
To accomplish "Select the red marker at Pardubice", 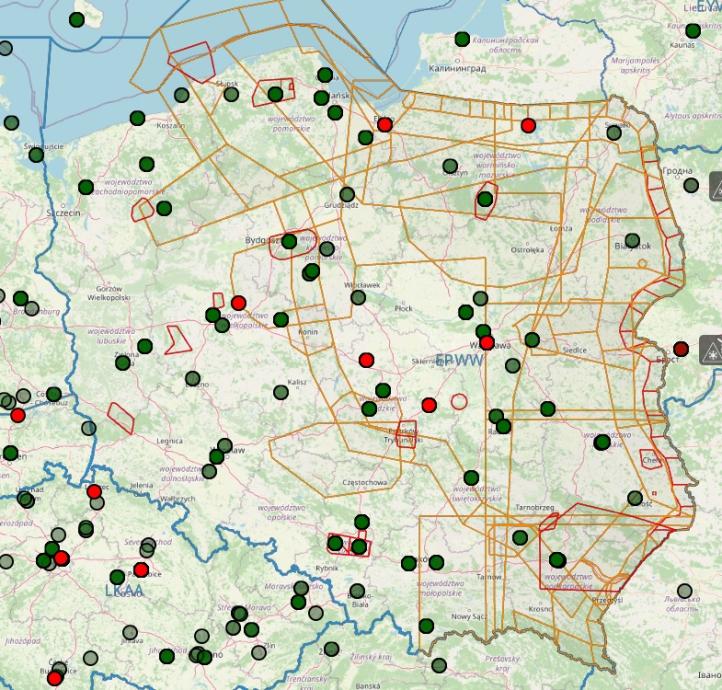I will coord(141,569).
